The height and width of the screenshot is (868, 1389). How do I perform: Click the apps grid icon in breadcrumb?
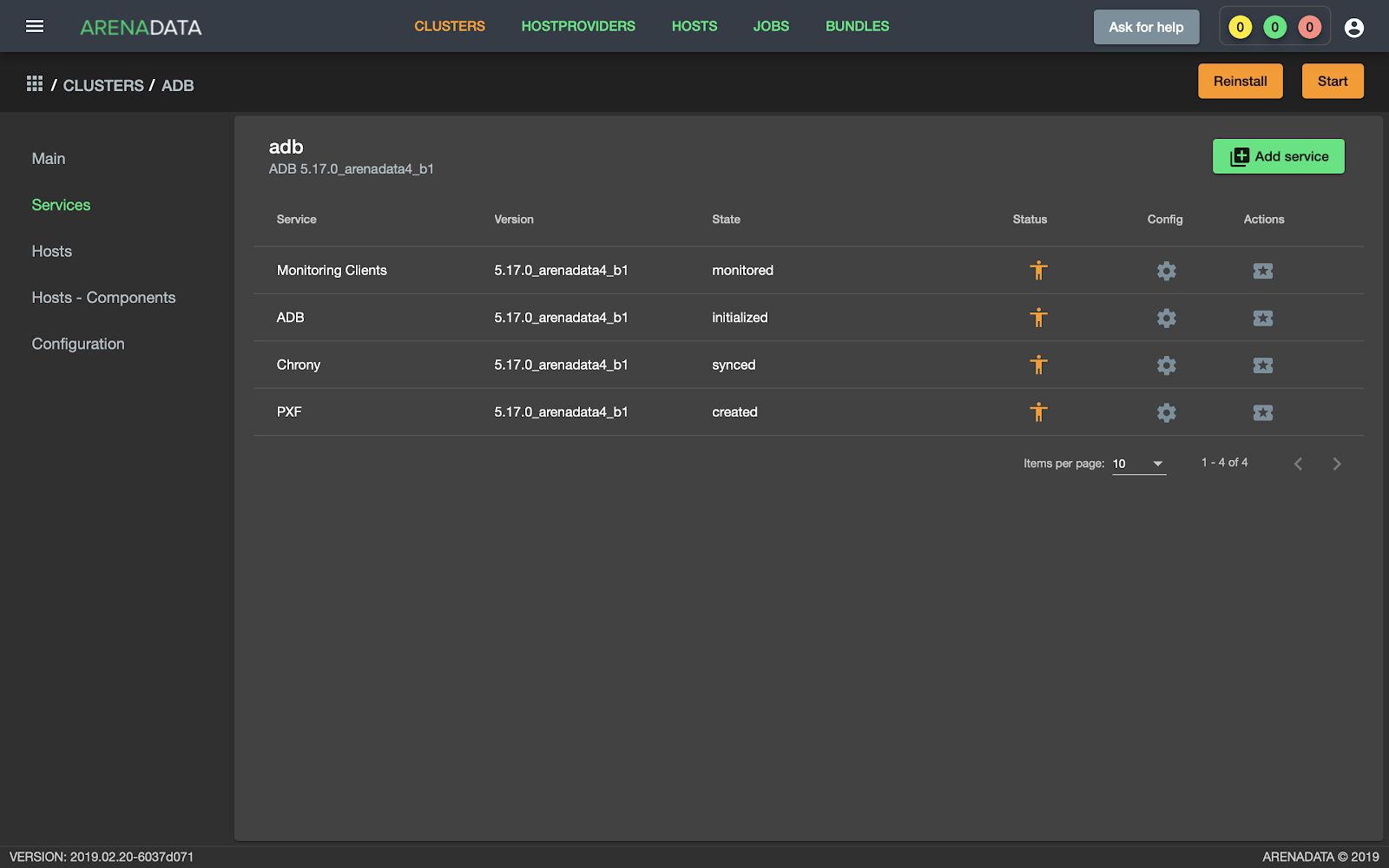[x=35, y=84]
